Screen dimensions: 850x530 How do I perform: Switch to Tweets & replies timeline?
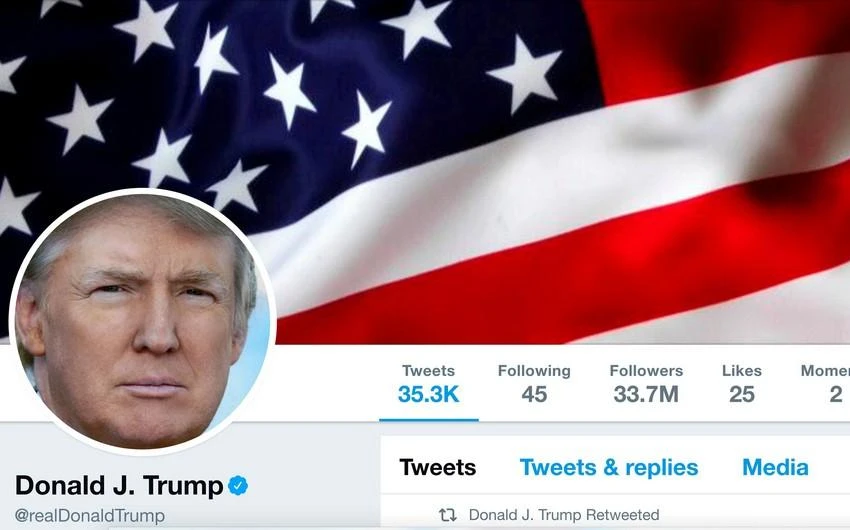(609, 467)
